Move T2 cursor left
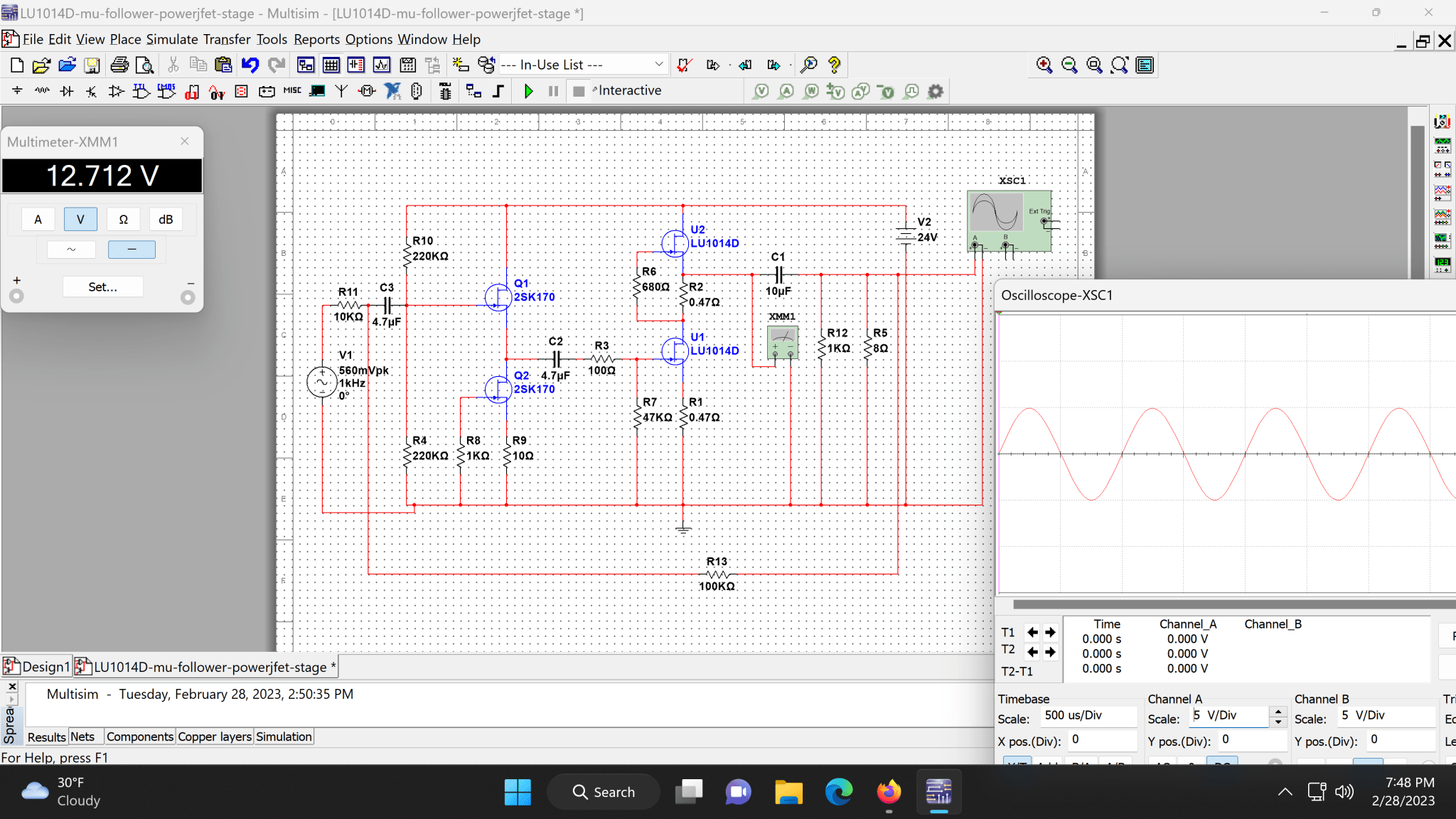The height and width of the screenshot is (819, 1456). [1032, 652]
